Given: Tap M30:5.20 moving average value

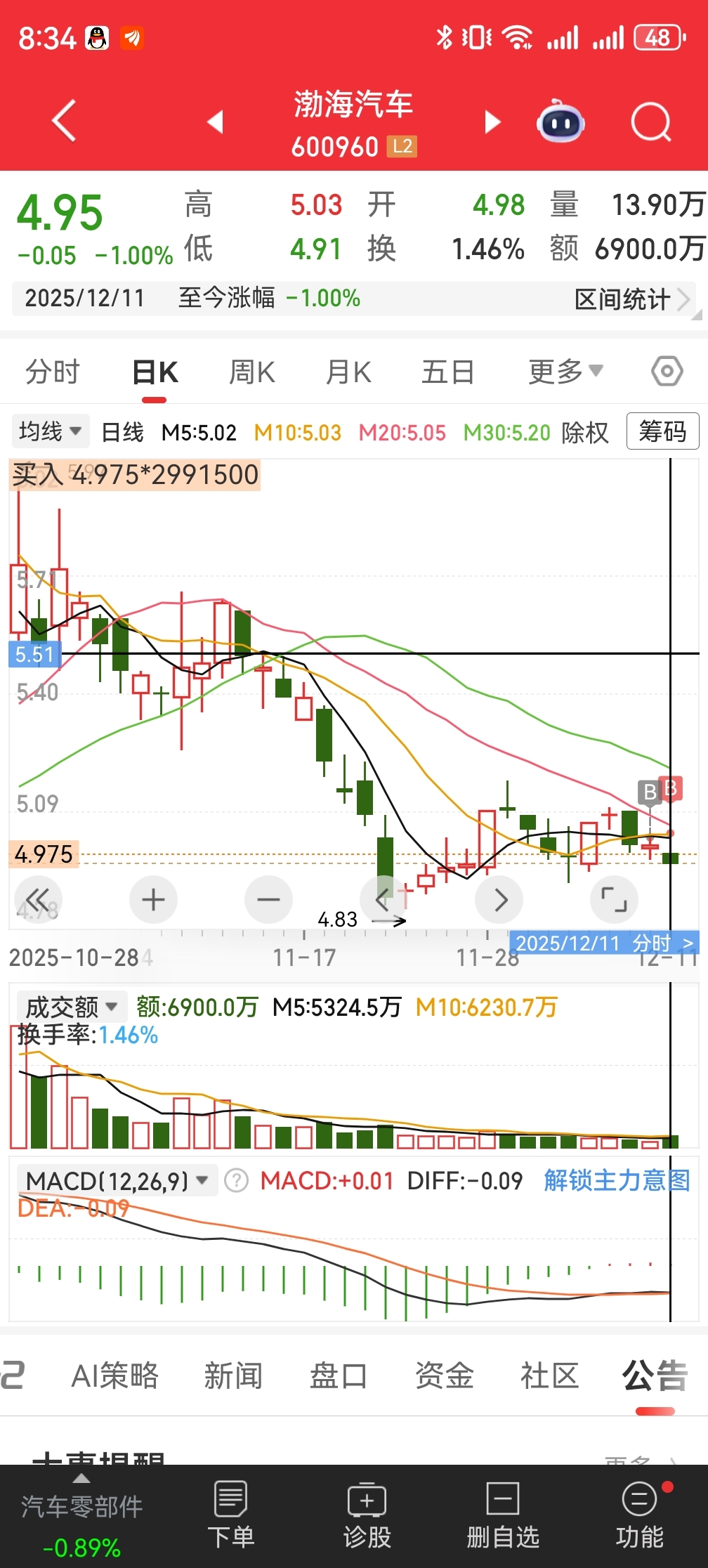Looking at the screenshot, I should (x=506, y=432).
